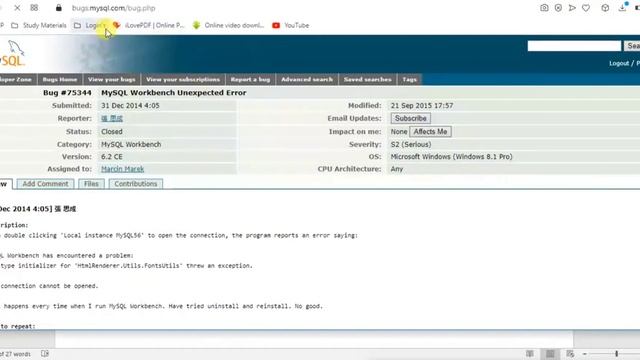Open View your bugs menu item

point(111,79)
